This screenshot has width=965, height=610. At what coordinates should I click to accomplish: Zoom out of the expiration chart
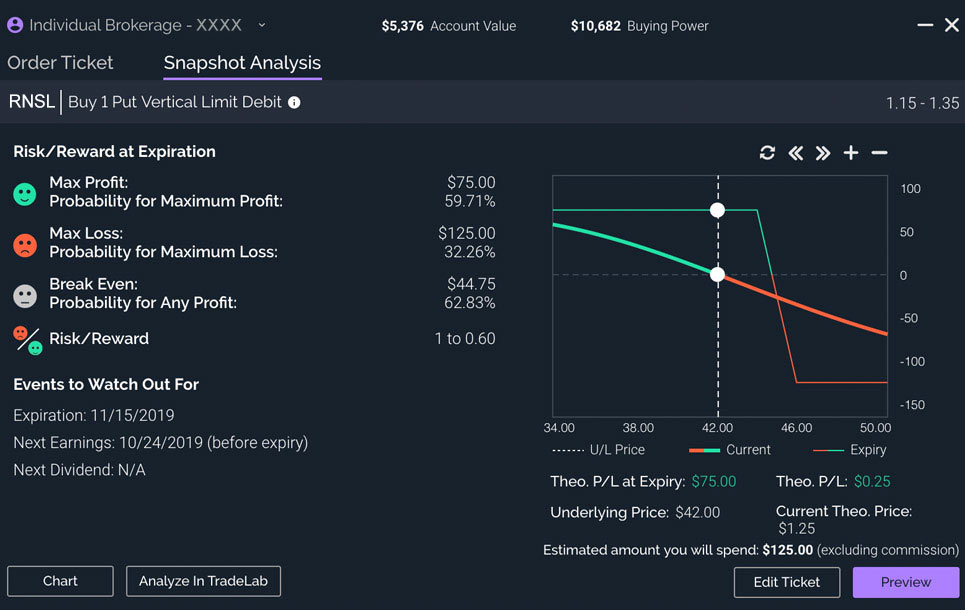coord(878,152)
